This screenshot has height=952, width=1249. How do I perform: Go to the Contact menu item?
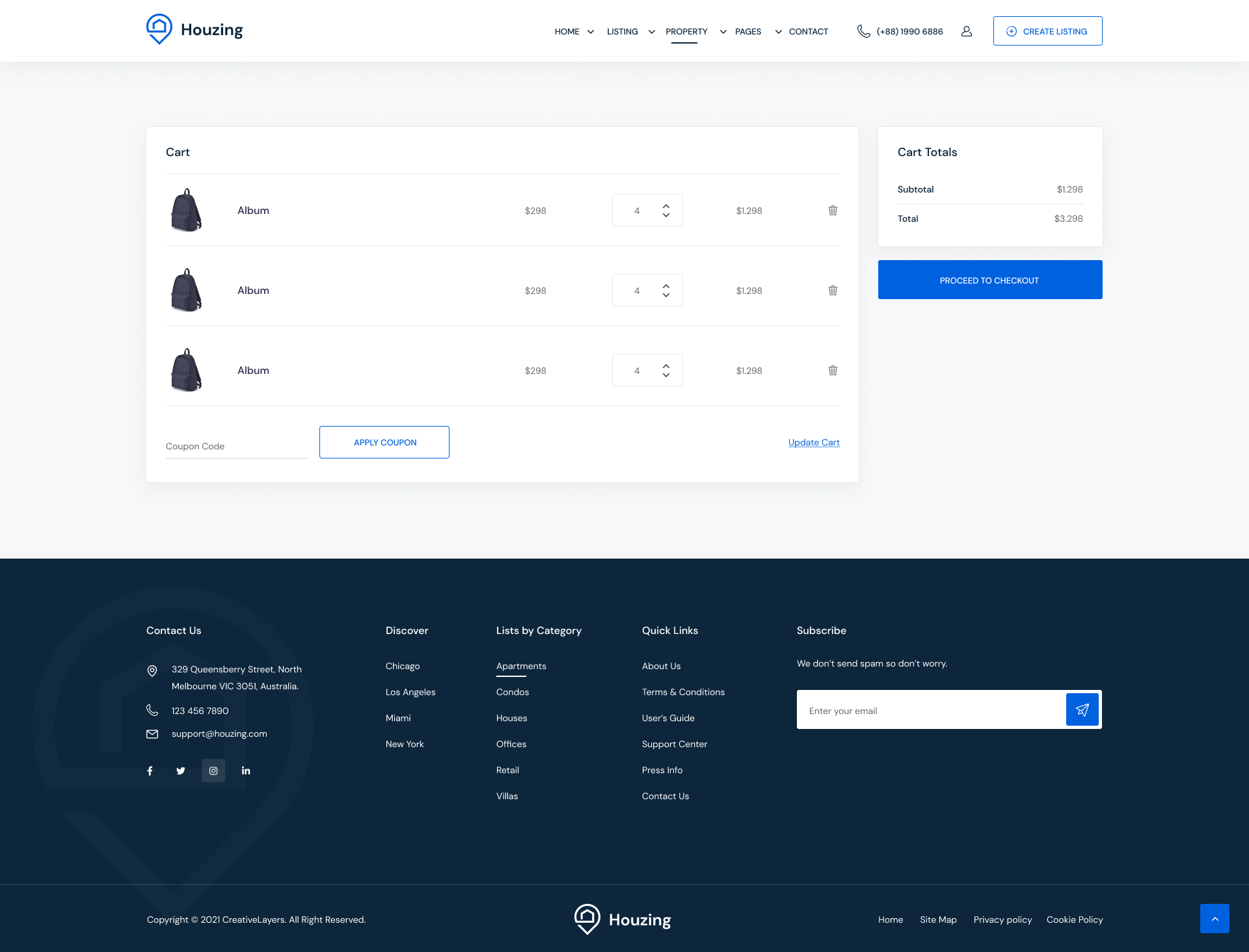point(808,31)
